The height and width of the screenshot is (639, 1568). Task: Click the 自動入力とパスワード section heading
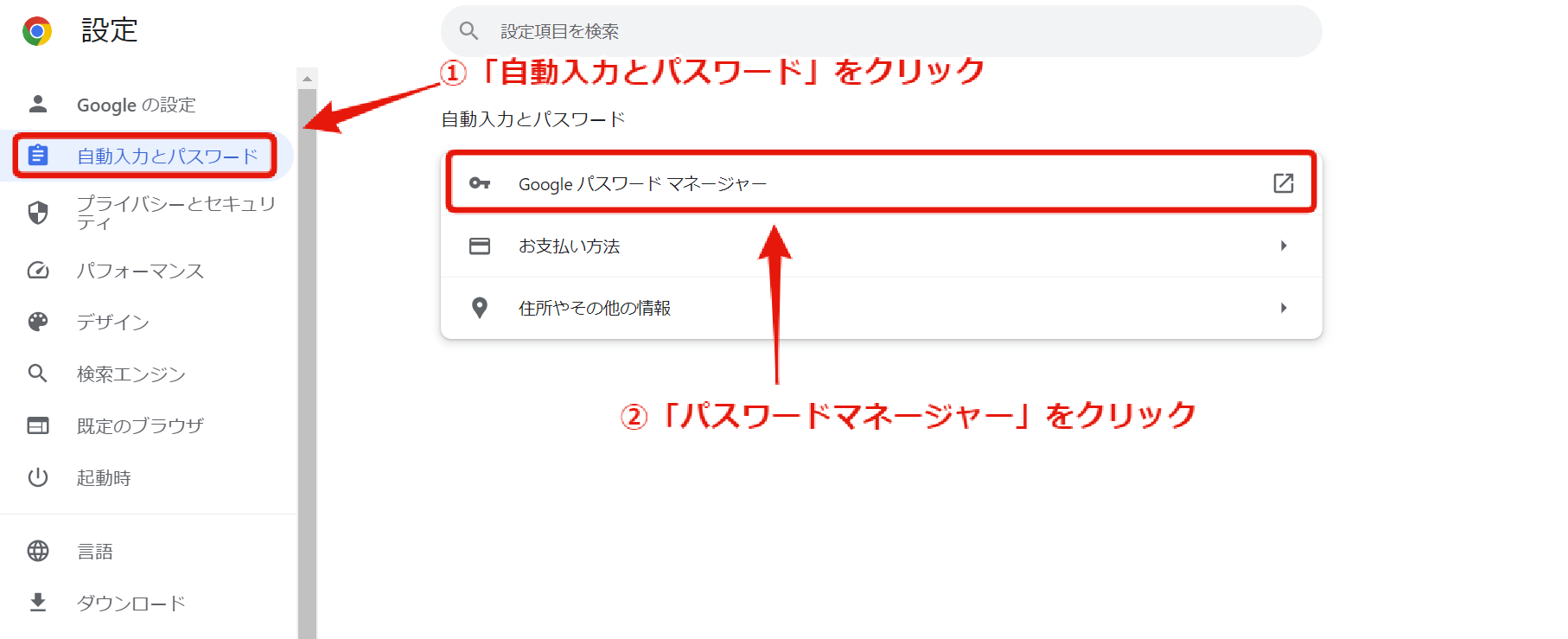click(533, 119)
